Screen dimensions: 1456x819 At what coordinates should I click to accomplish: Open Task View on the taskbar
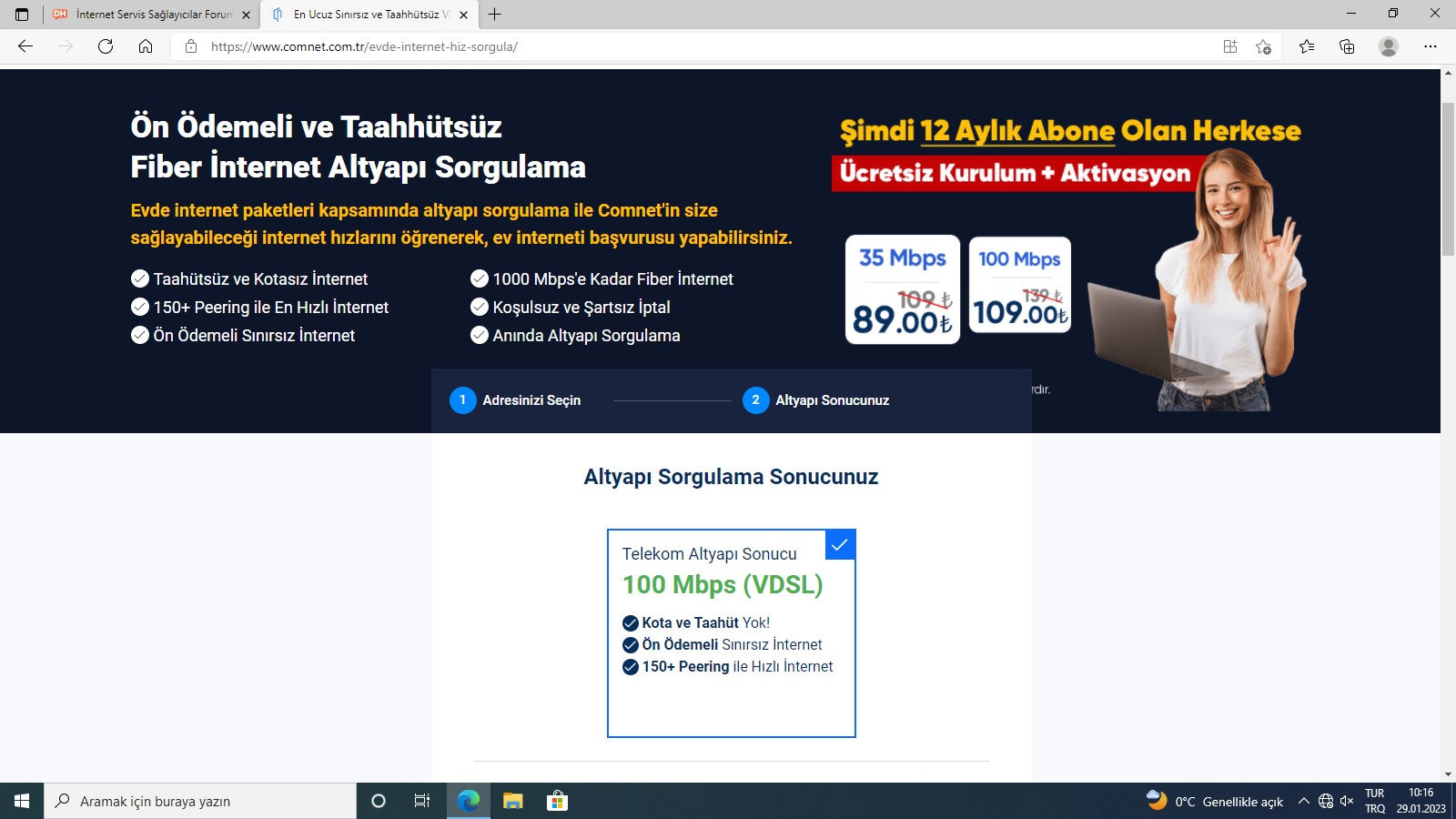pyautogui.click(x=422, y=801)
